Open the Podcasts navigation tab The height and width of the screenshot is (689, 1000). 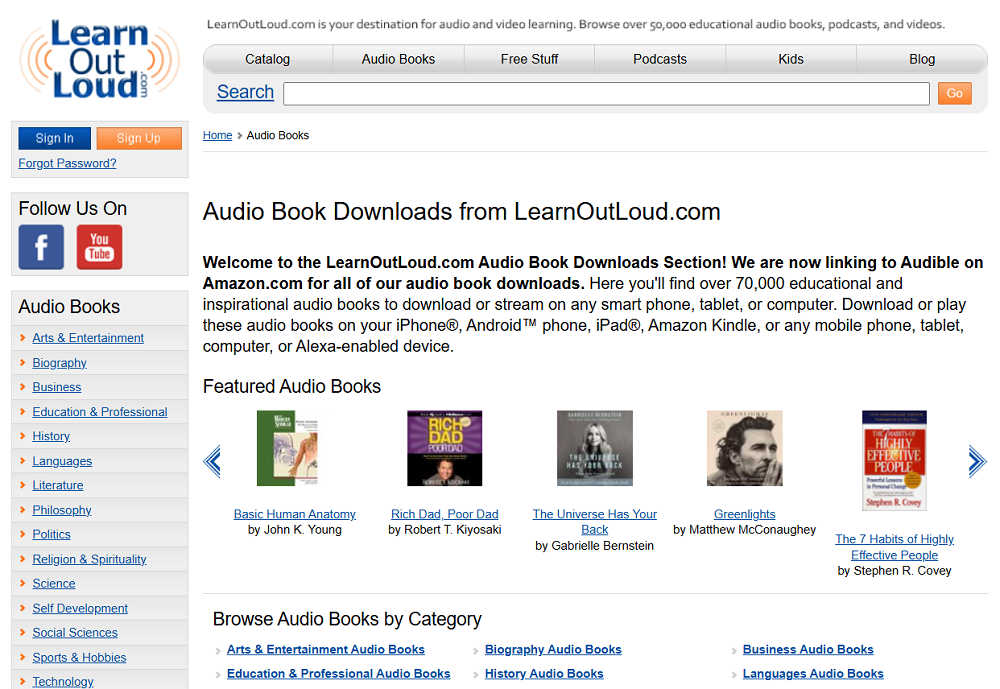660,59
